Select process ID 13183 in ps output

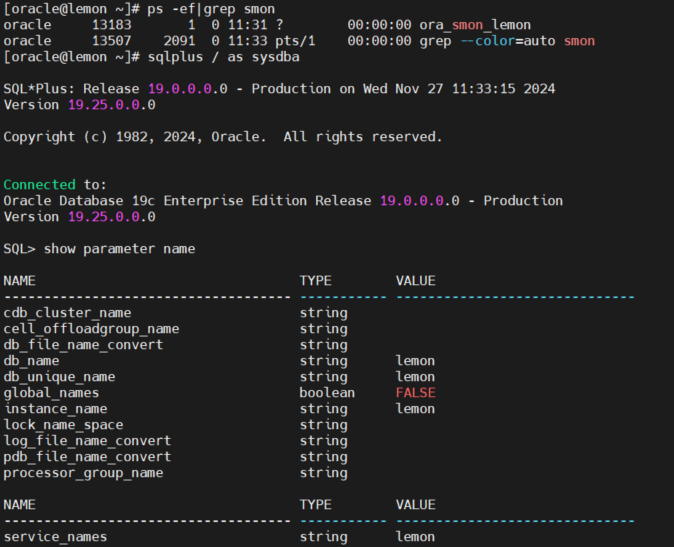112,25
